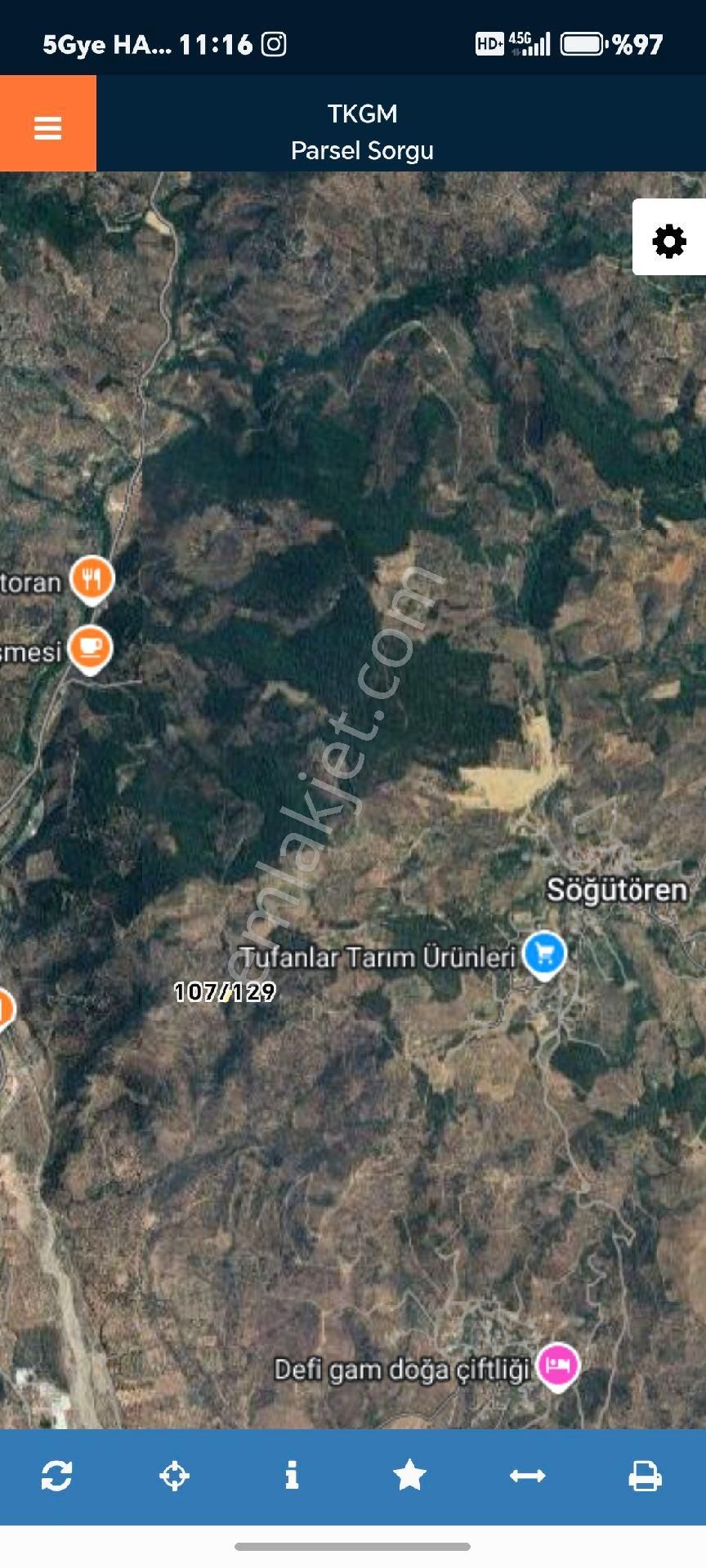706x1568 pixels.
Task: Tap the locate-me crosshair icon
Action: 174,1476
